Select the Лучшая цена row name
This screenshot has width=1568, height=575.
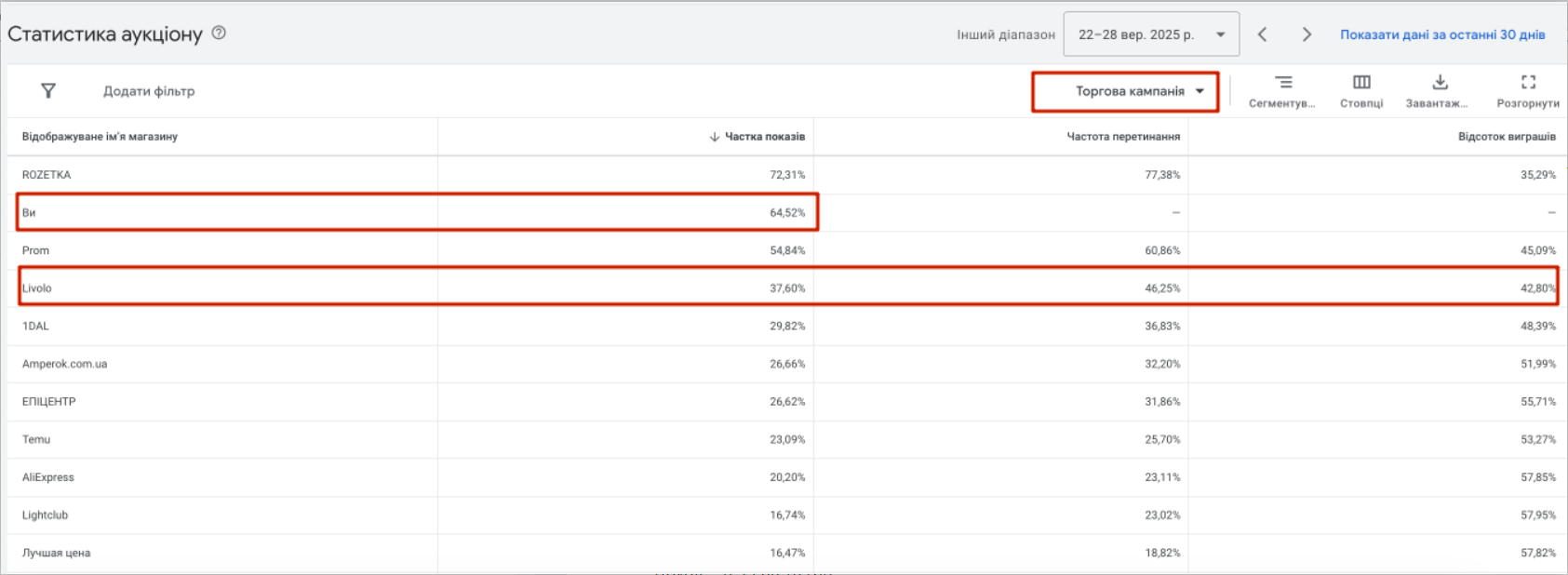click(x=56, y=553)
